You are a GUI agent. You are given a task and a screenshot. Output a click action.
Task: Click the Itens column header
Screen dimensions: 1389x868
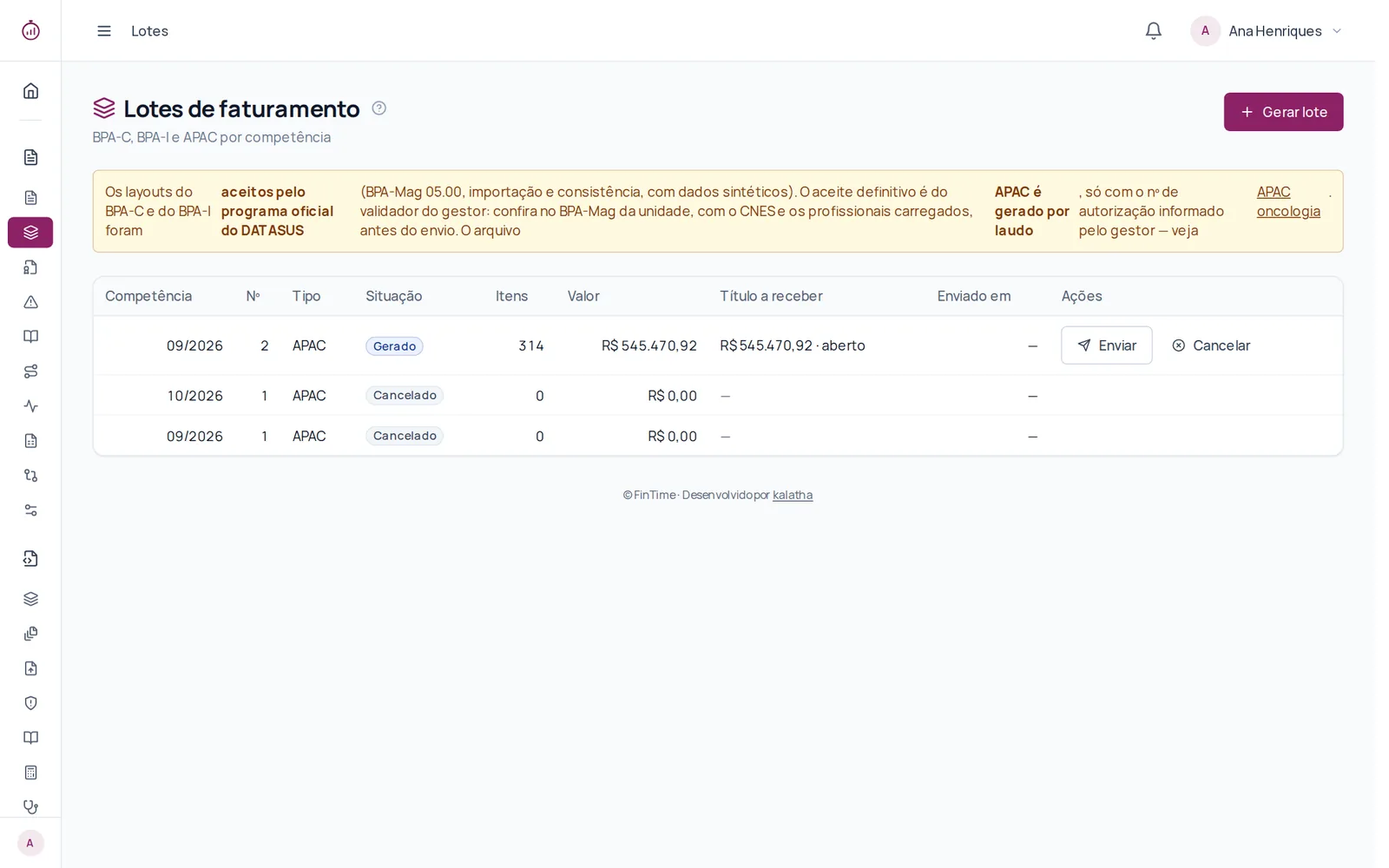pyautogui.click(x=512, y=296)
